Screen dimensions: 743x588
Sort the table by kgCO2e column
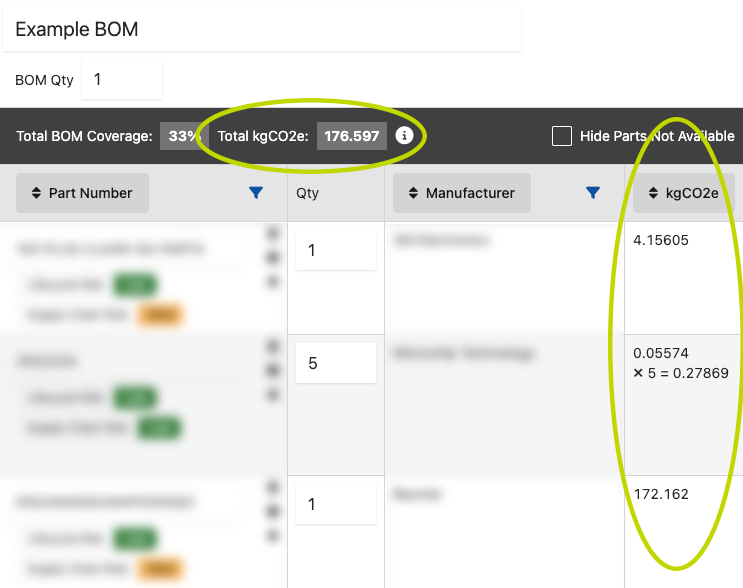(x=683, y=193)
